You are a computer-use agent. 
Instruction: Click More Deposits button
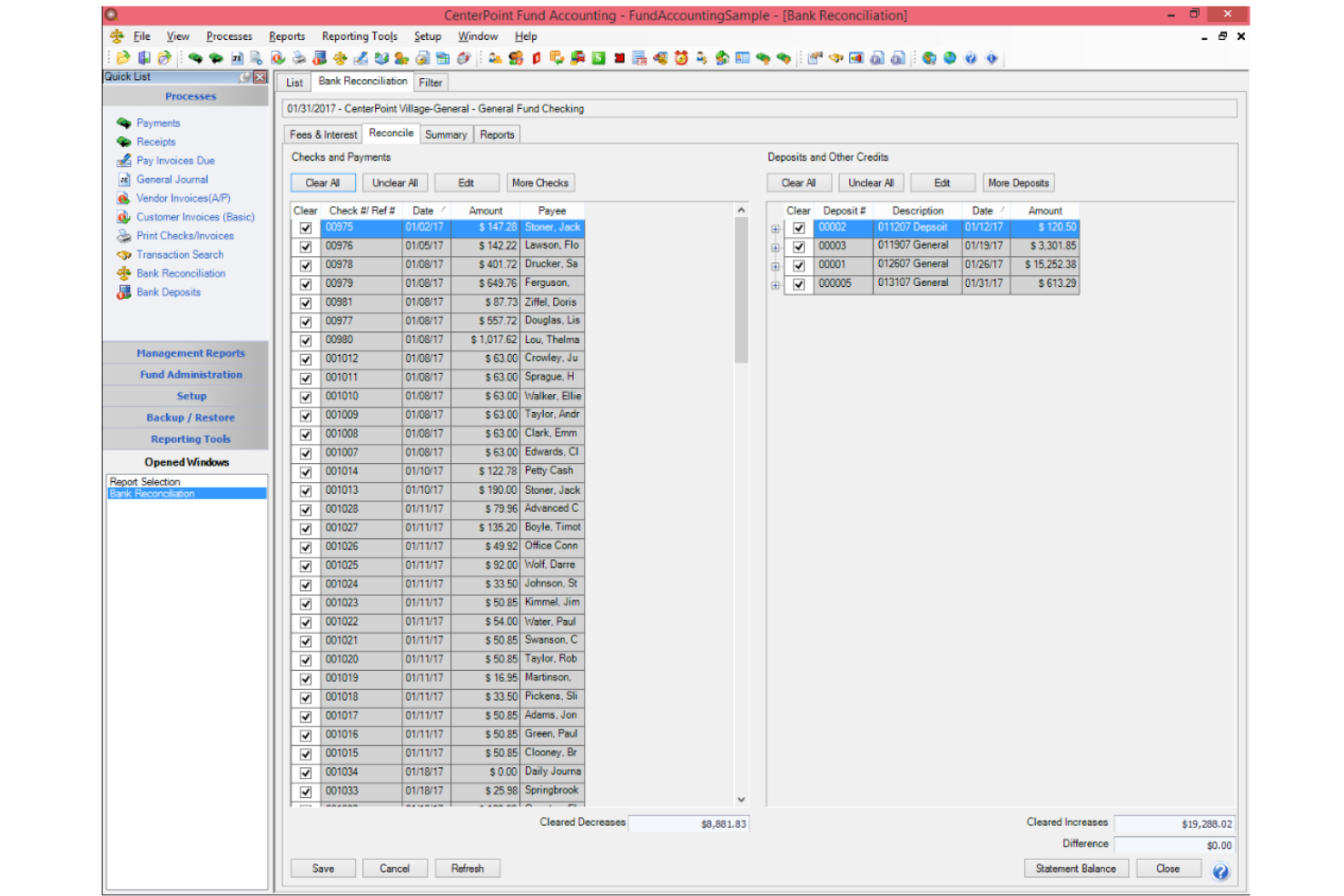1018,183
